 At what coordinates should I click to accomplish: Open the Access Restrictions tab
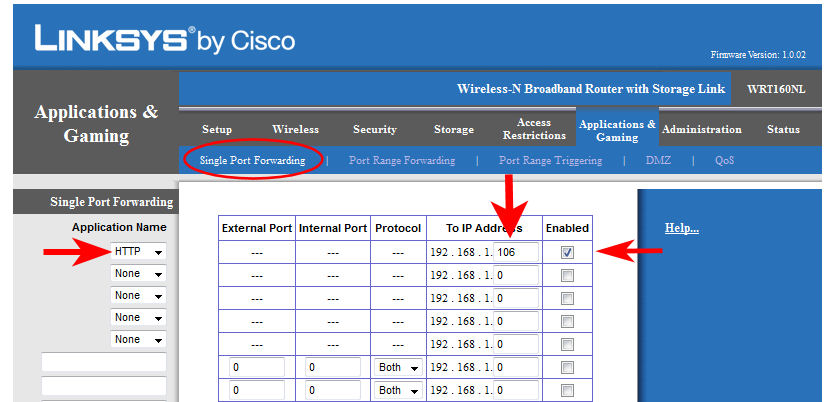[534, 129]
